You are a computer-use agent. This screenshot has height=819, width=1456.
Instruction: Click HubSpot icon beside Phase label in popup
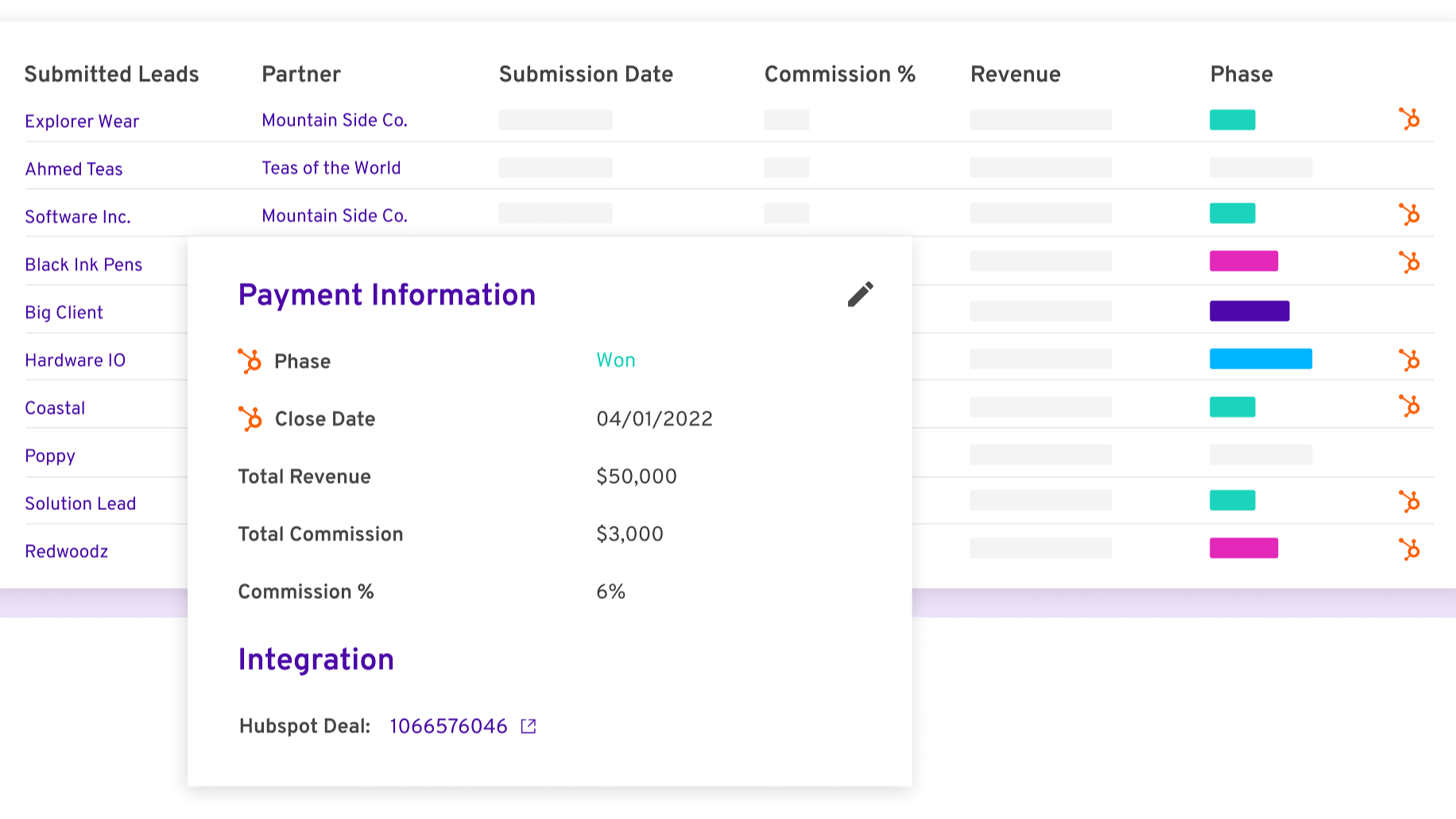pos(250,361)
